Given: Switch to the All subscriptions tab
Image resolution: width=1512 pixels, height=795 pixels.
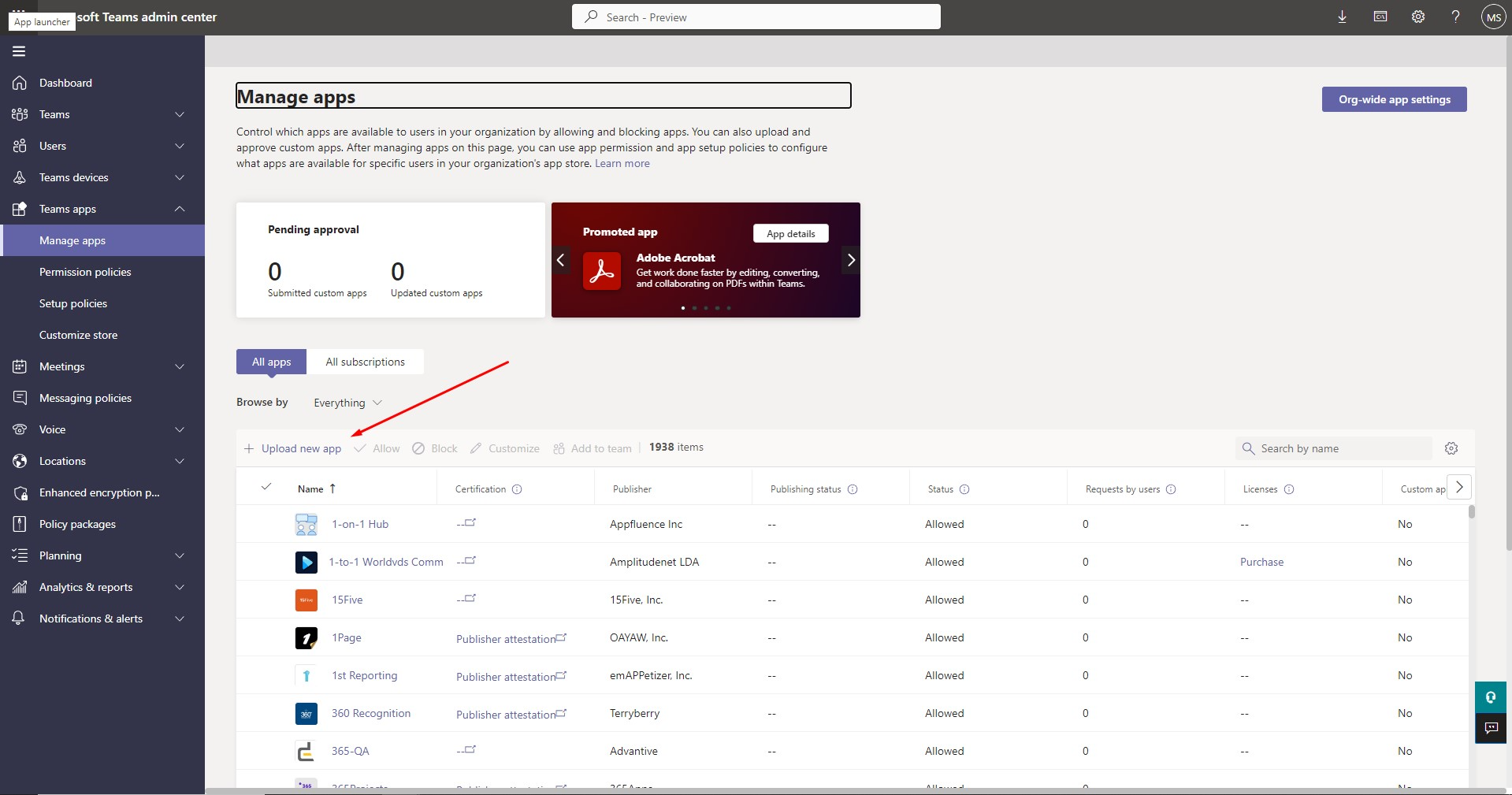Looking at the screenshot, I should coord(365,362).
